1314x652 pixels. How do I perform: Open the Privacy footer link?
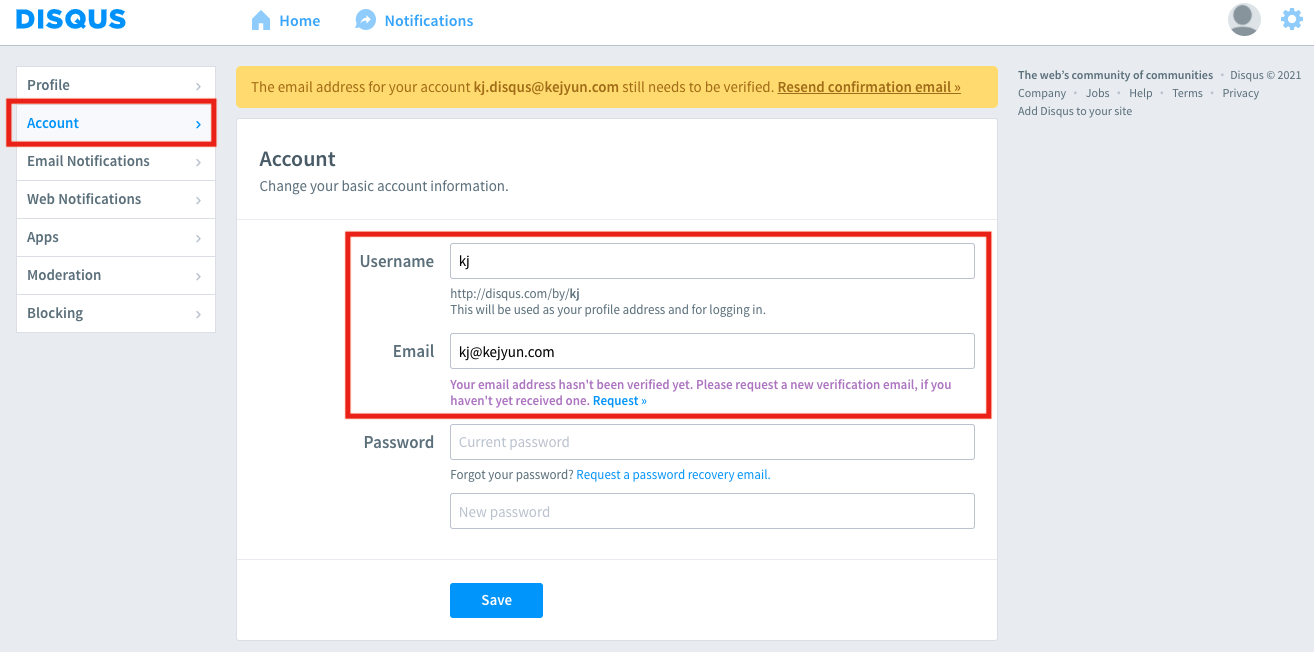click(x=1240, y=93)
